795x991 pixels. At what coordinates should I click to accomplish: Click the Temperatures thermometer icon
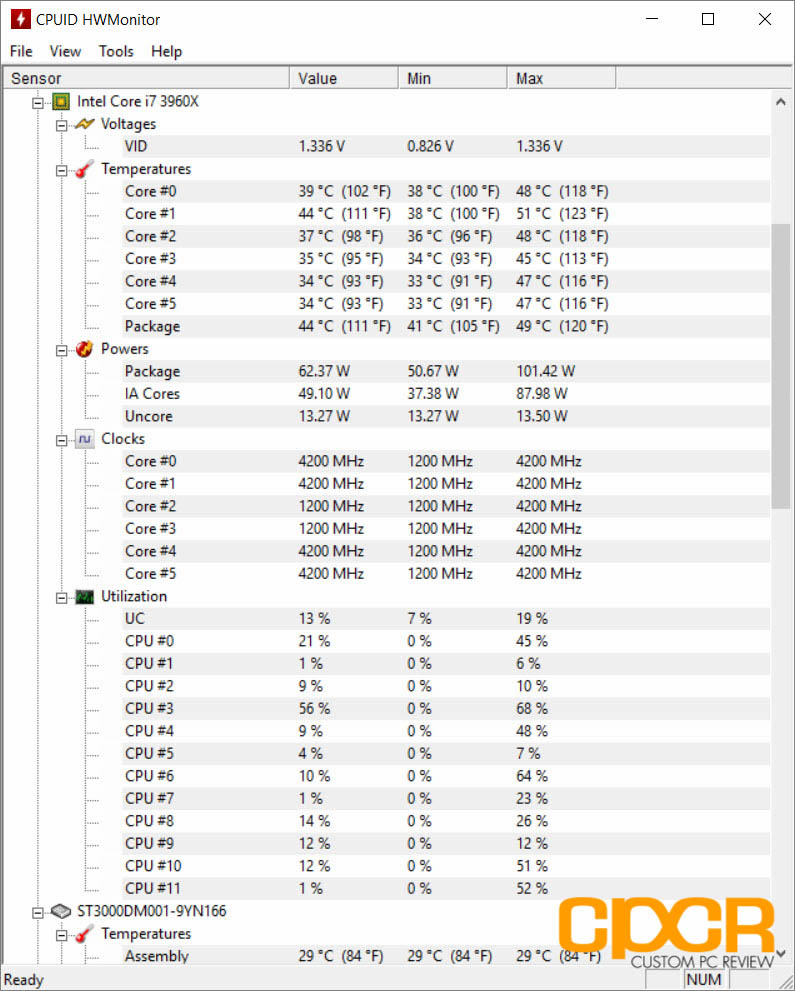coord(85,169)
